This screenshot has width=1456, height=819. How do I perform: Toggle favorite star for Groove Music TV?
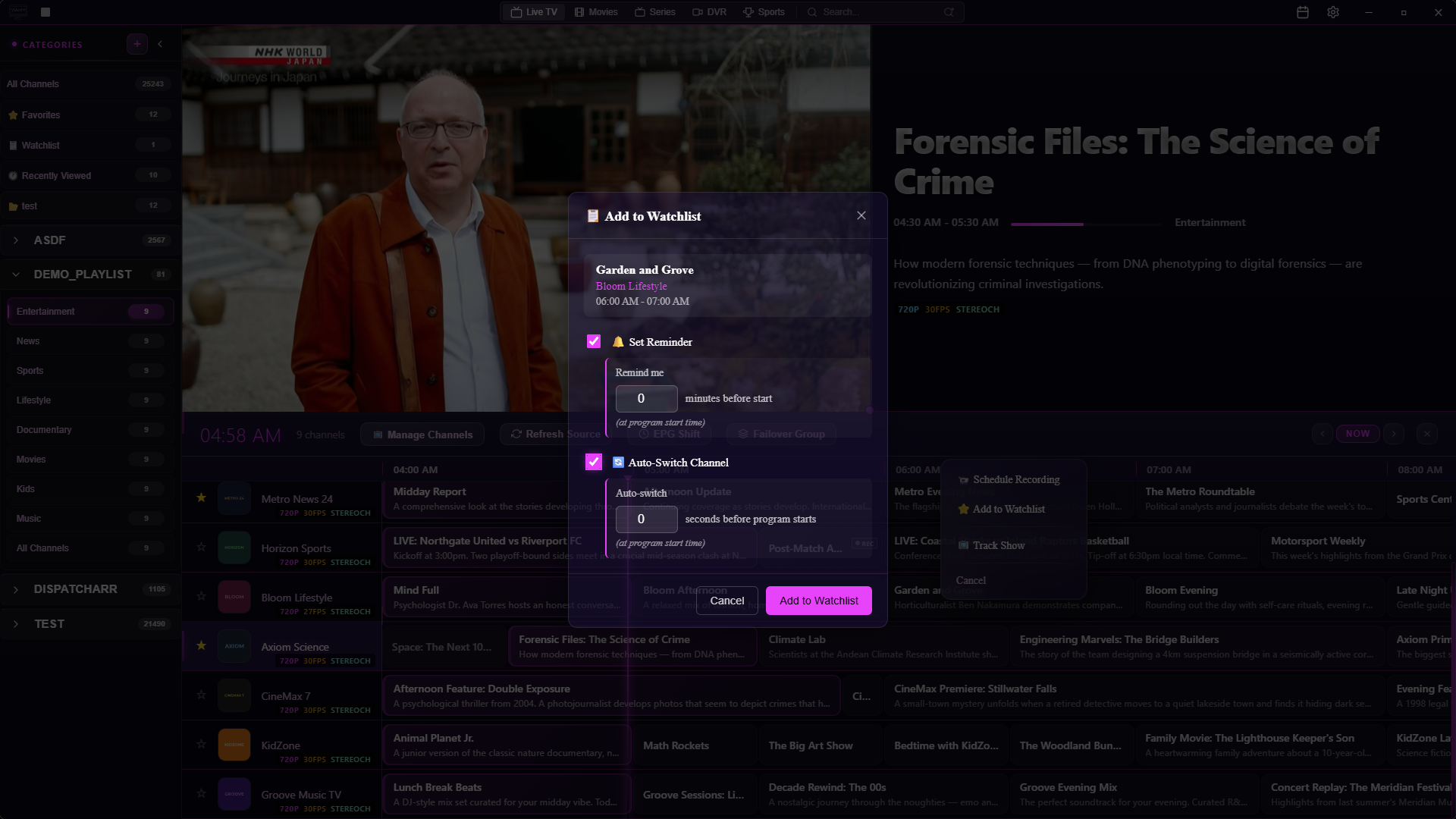coord(201,793)
